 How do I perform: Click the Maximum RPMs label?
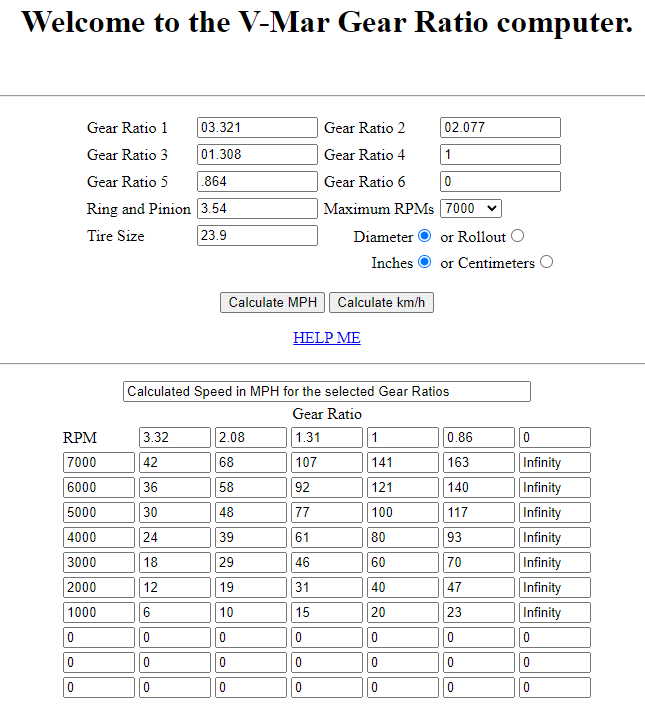pyautogui.click(x=379, y=209)
